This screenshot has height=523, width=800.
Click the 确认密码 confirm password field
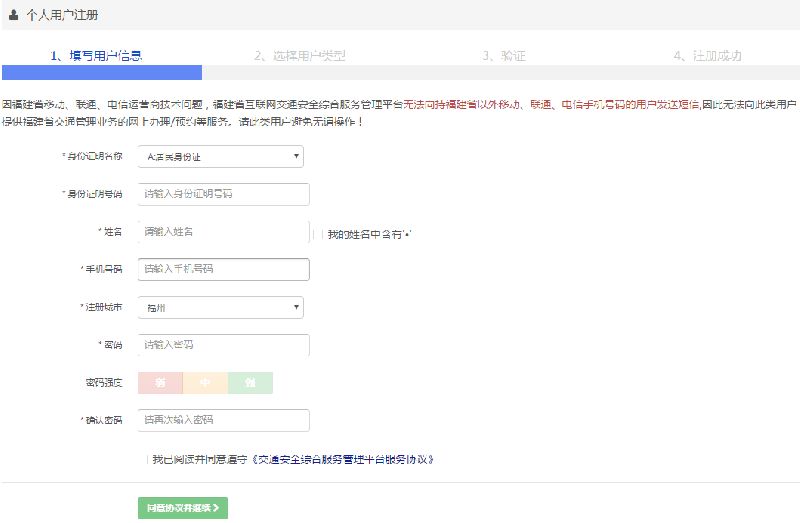[223, 420]
